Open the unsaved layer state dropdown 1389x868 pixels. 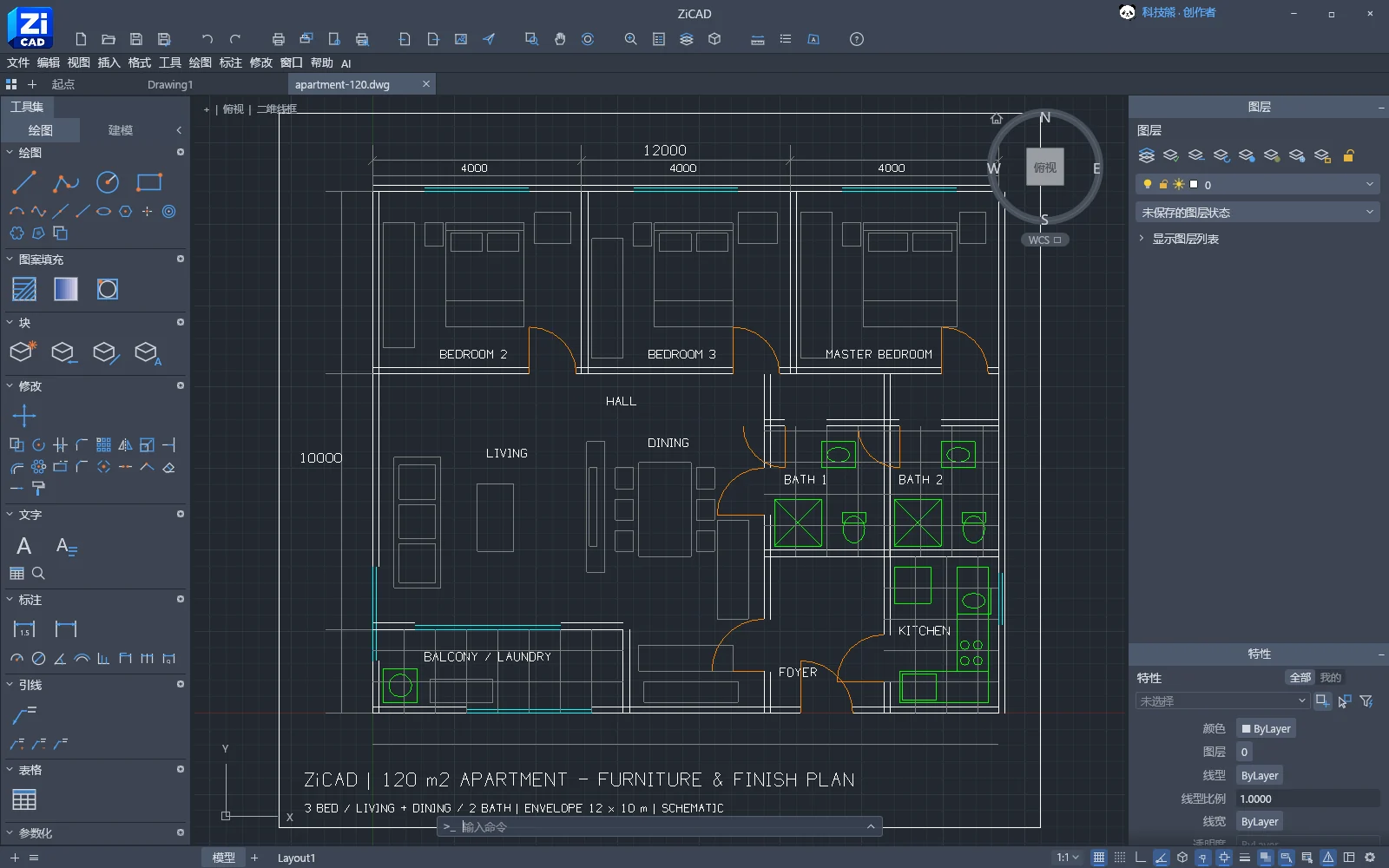click(1257, 213)
